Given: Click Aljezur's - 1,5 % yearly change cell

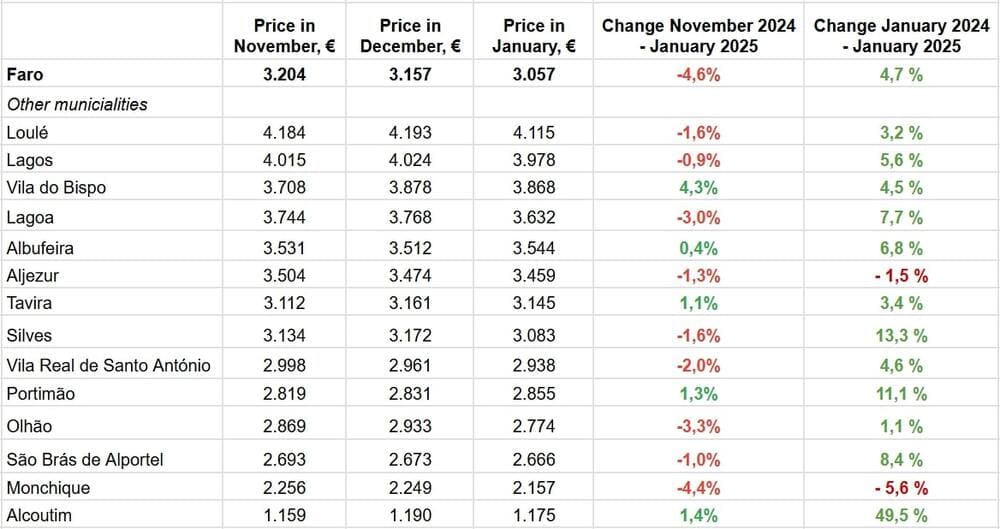Looking at the screenshot, I should 901,276.
